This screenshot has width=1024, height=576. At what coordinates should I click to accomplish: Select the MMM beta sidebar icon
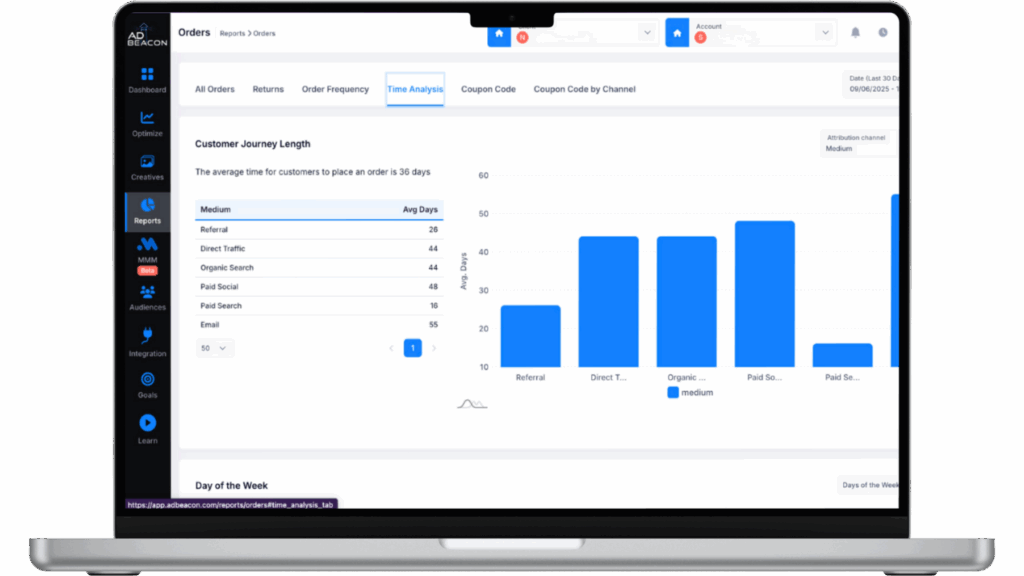coord(147,244)
